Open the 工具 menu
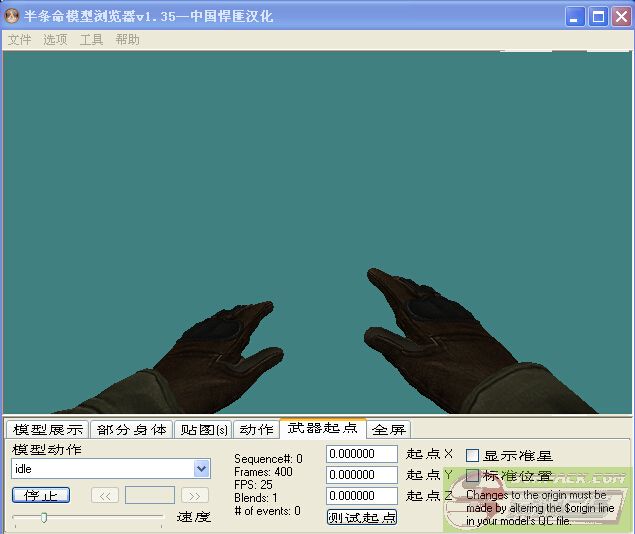635x534 pixels. click(91, 40)
